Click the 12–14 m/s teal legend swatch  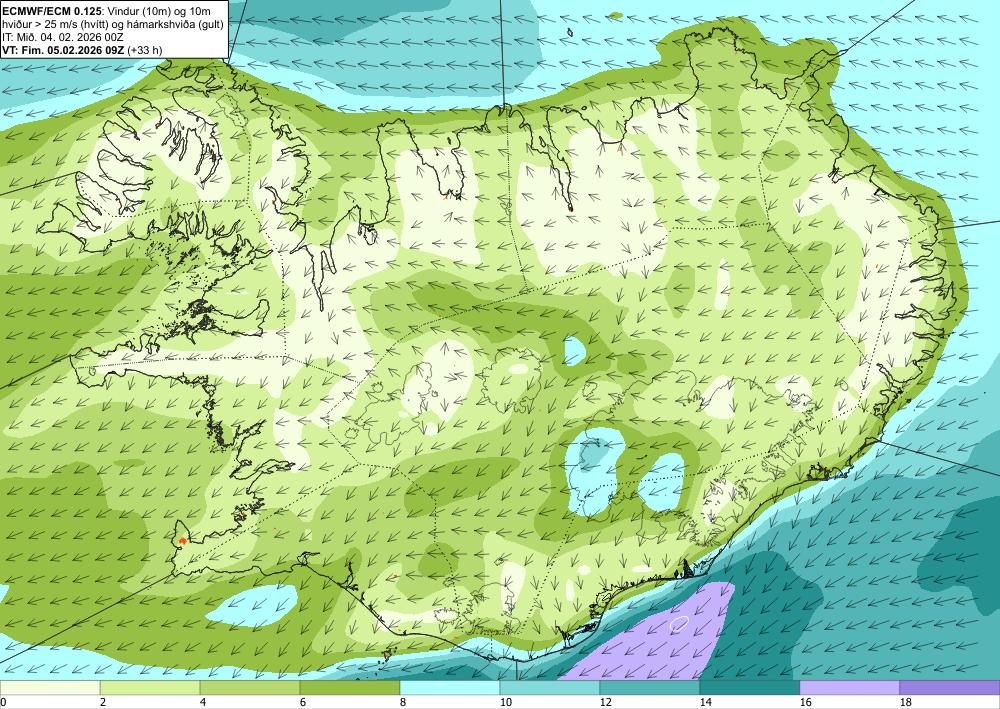[650, 687]
